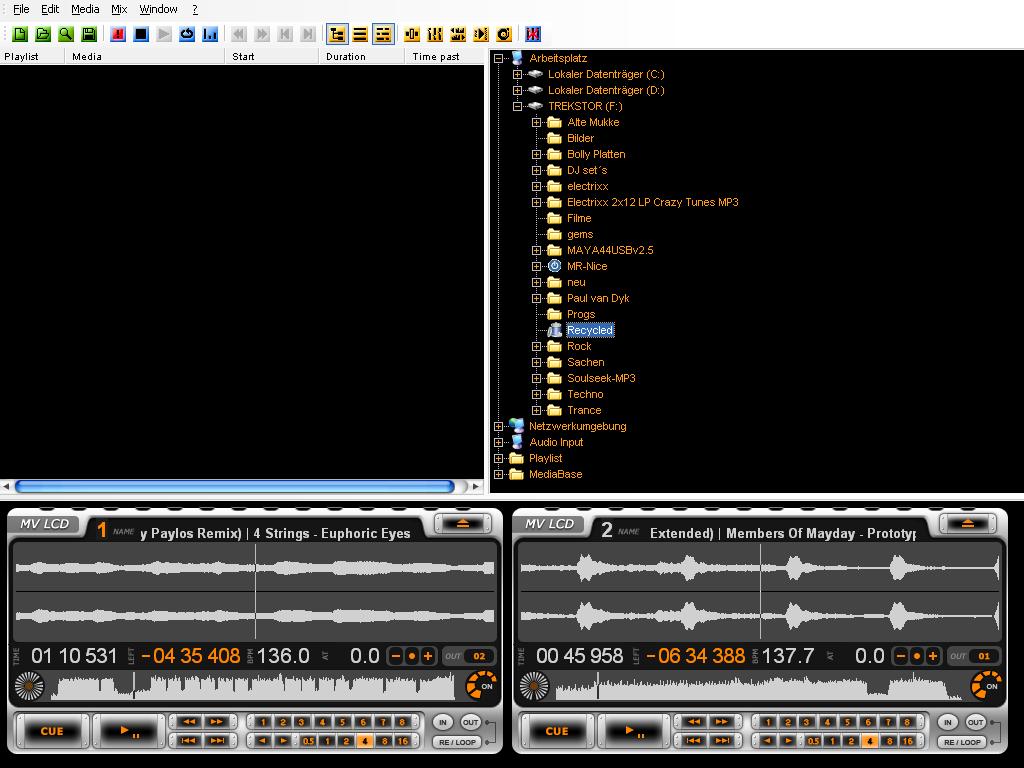The image size is (1024, 768).
Task: Expand the Netzwerkumgebung tree node
Action: 498,426
